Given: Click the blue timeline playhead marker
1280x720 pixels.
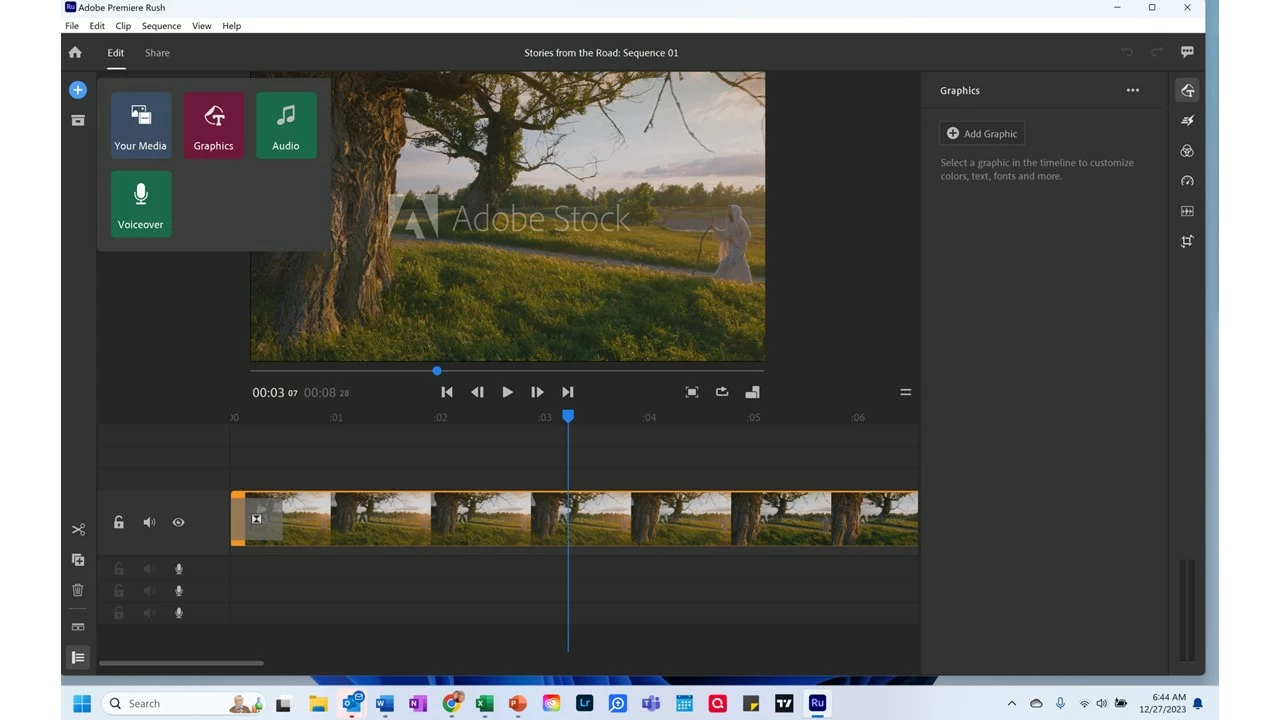Looking at the screenshot, I should [x=568, y=416].
